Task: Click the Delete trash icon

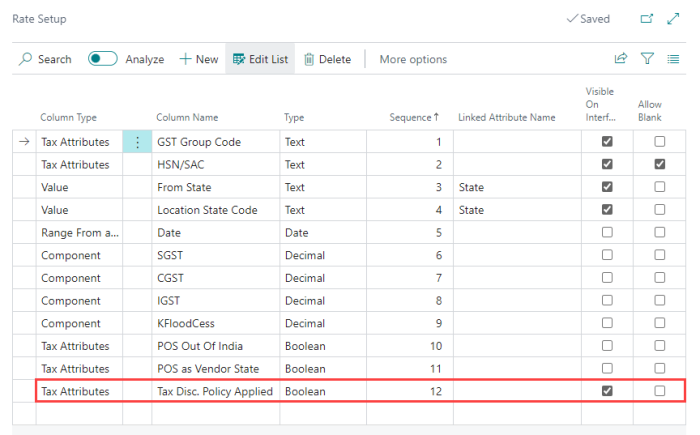Action: click(308, 59)
